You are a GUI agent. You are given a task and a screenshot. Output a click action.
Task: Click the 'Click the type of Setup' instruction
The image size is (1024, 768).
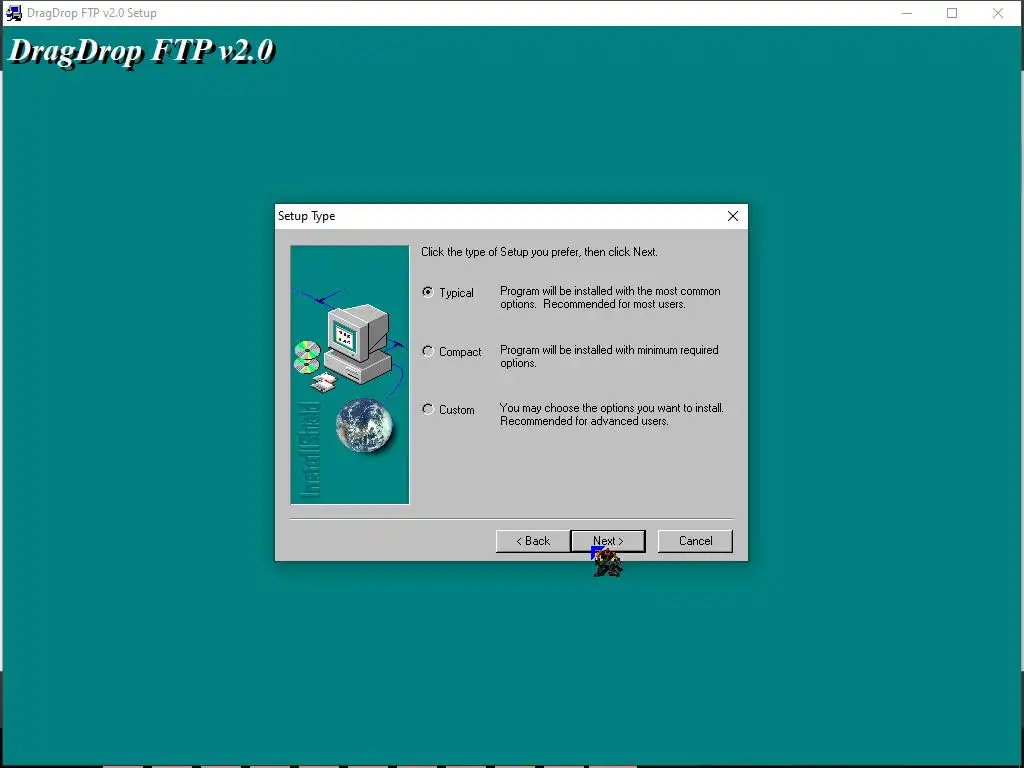[x=539, y=252]
